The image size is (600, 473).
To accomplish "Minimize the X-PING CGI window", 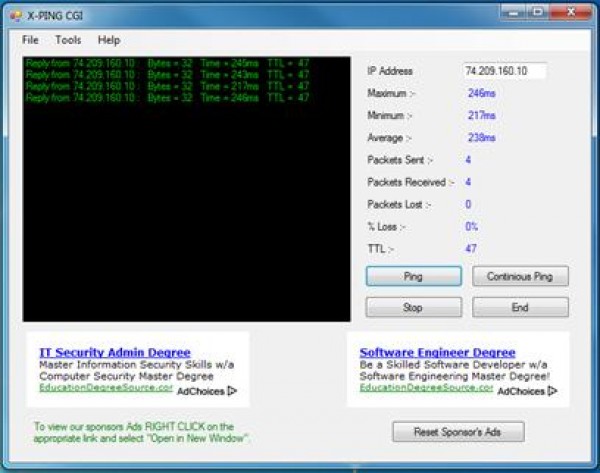I will 513,13.
